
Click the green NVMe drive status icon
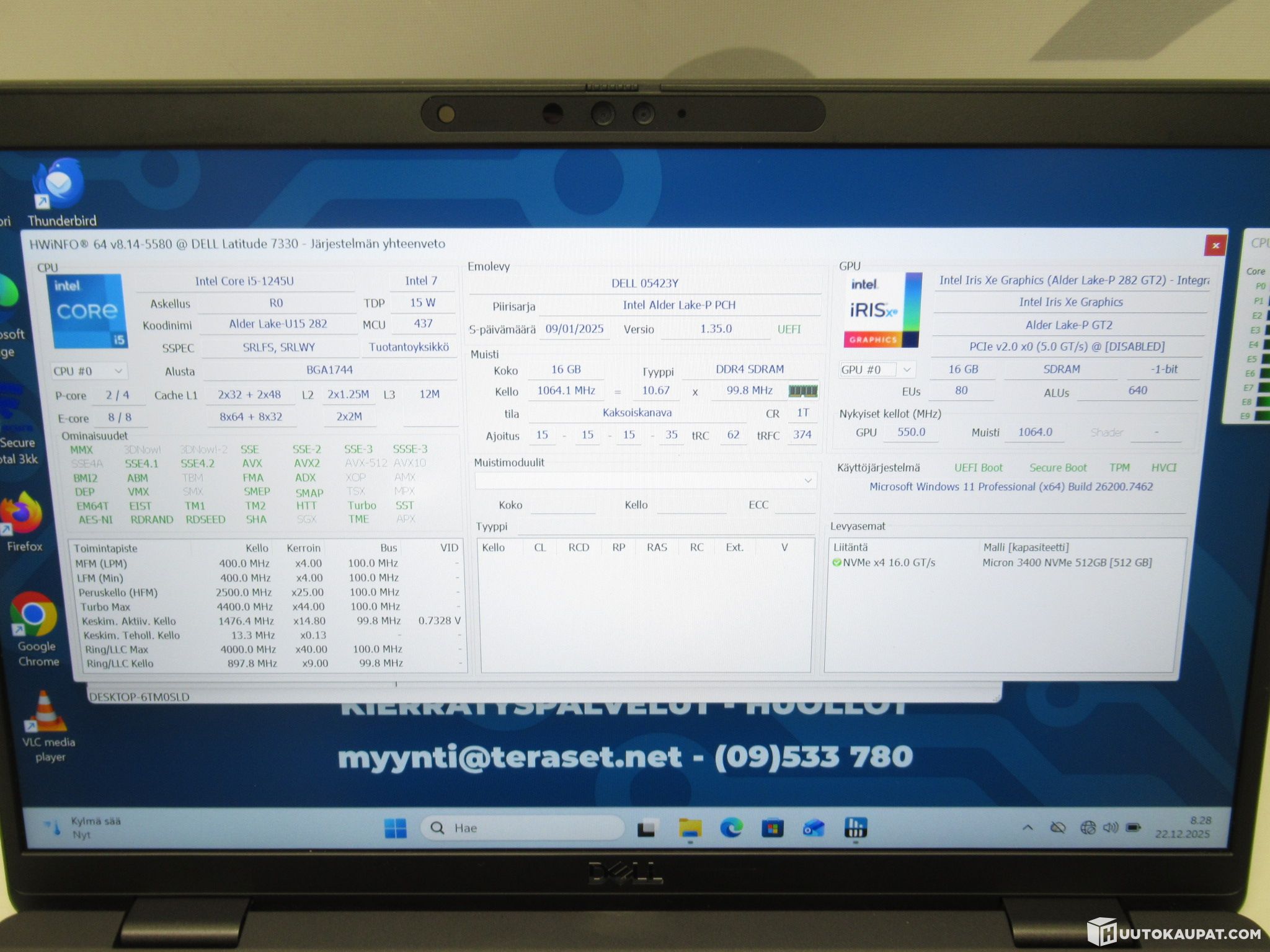837,563
